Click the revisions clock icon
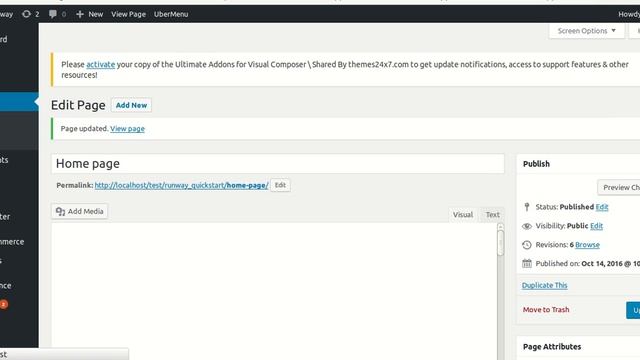Image resolution: width=640 pixels, height=360 pixels. [x=527, y=244]
